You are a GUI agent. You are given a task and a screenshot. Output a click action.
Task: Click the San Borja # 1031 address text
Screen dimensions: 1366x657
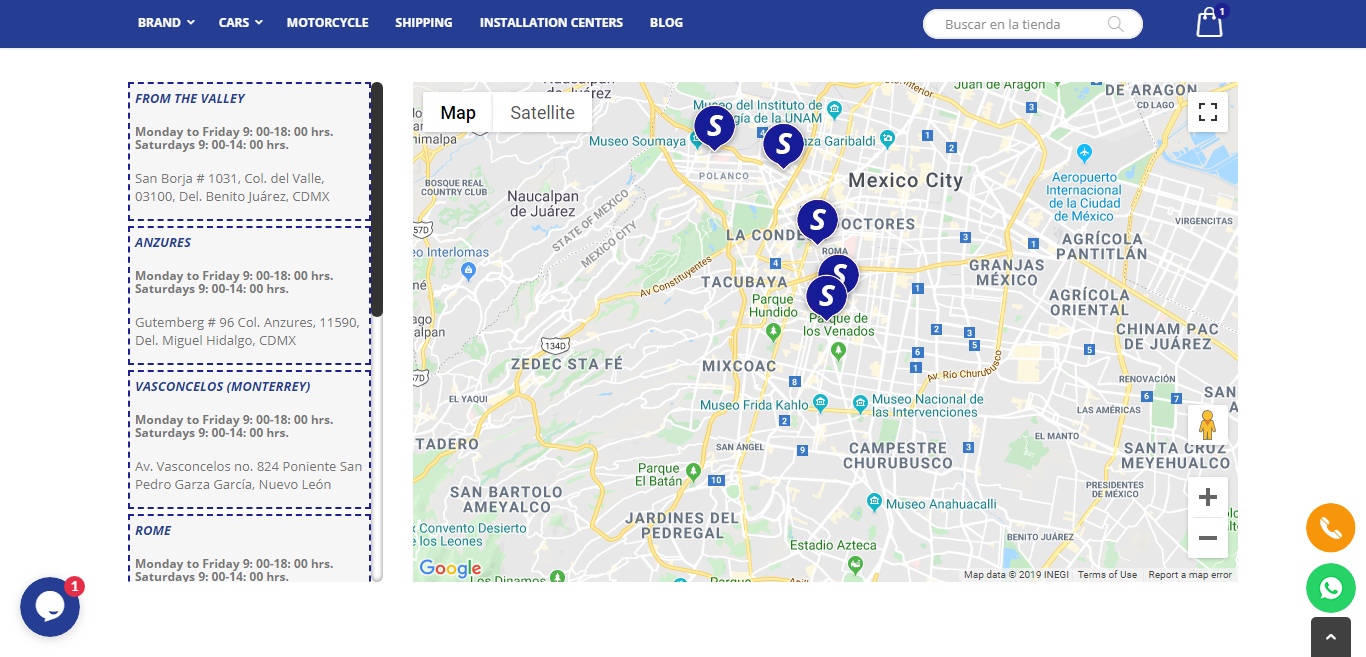pos(232,187)
